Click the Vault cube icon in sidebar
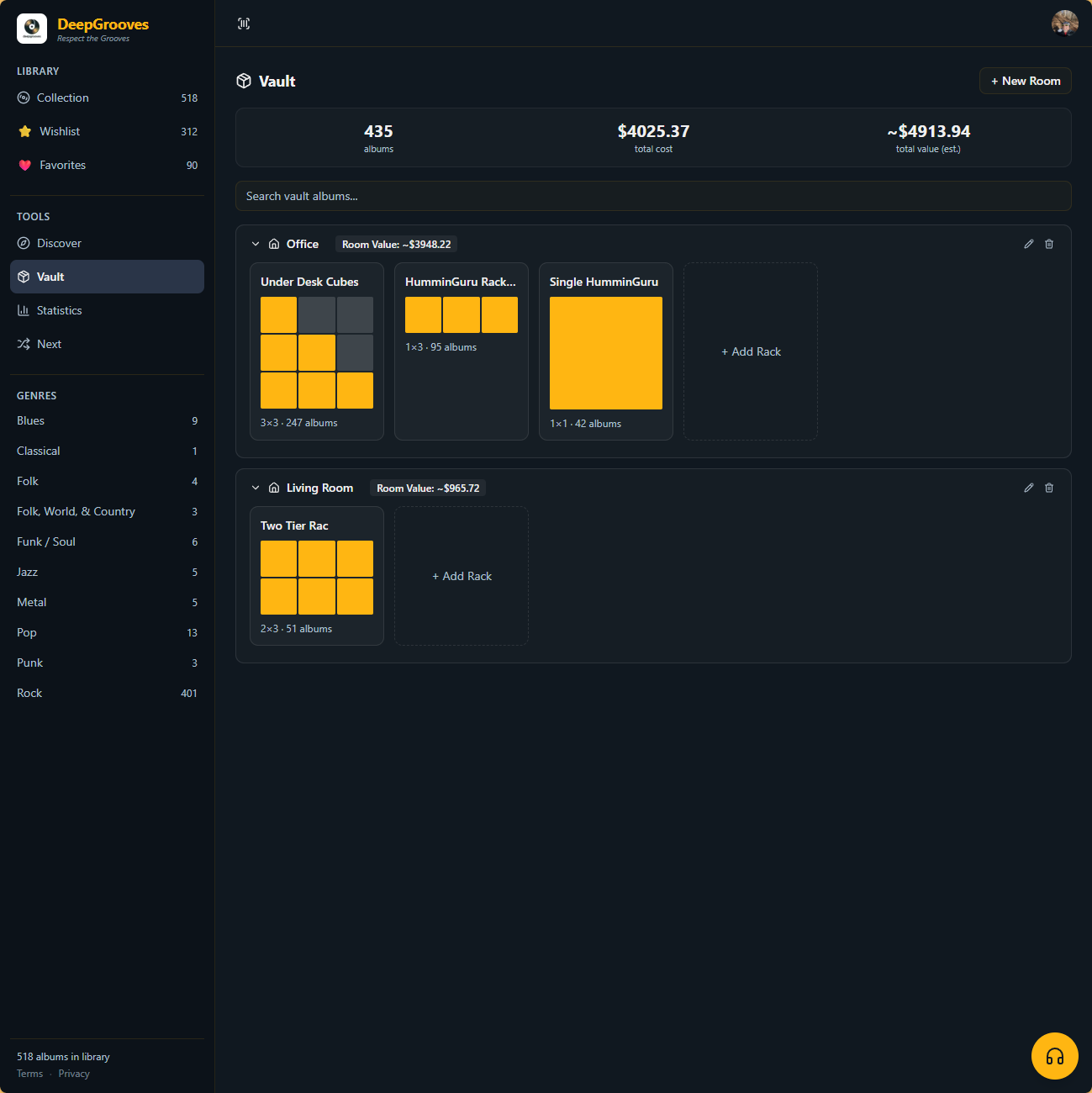The height and width of the screenshot is (1093, 1092). 24,277
